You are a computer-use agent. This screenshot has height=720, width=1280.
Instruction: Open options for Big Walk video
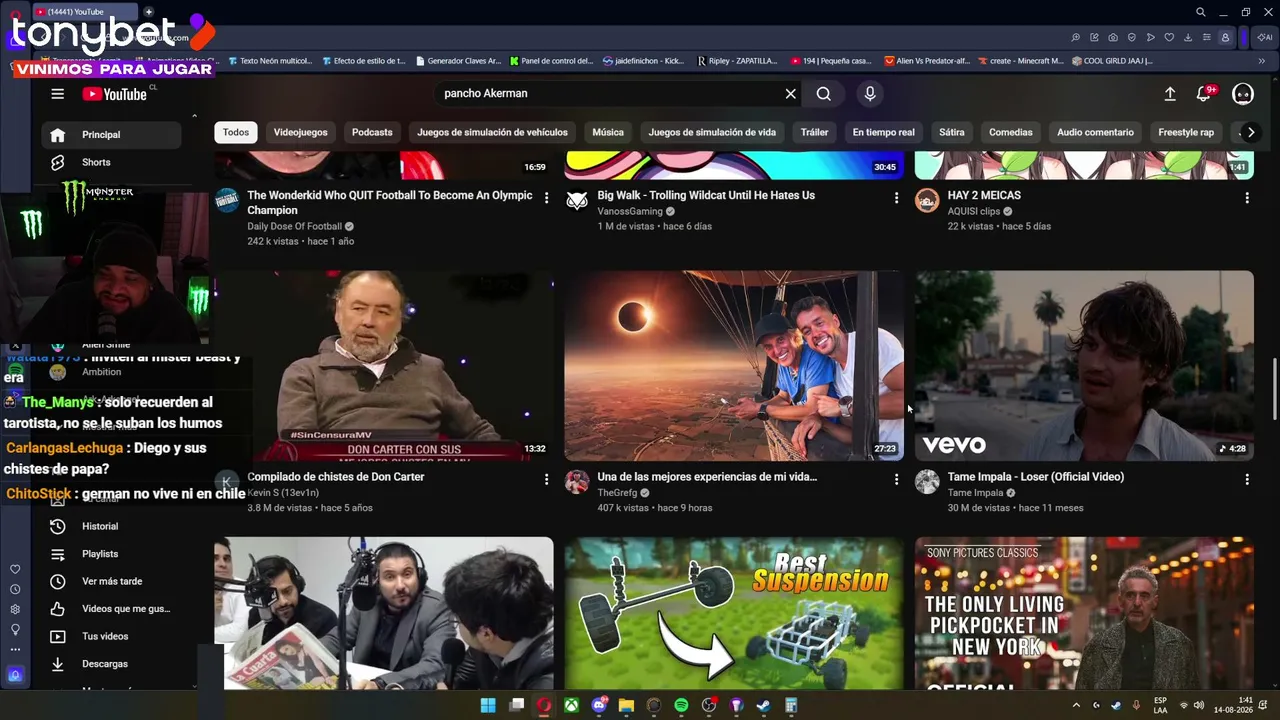pos(896,198)
